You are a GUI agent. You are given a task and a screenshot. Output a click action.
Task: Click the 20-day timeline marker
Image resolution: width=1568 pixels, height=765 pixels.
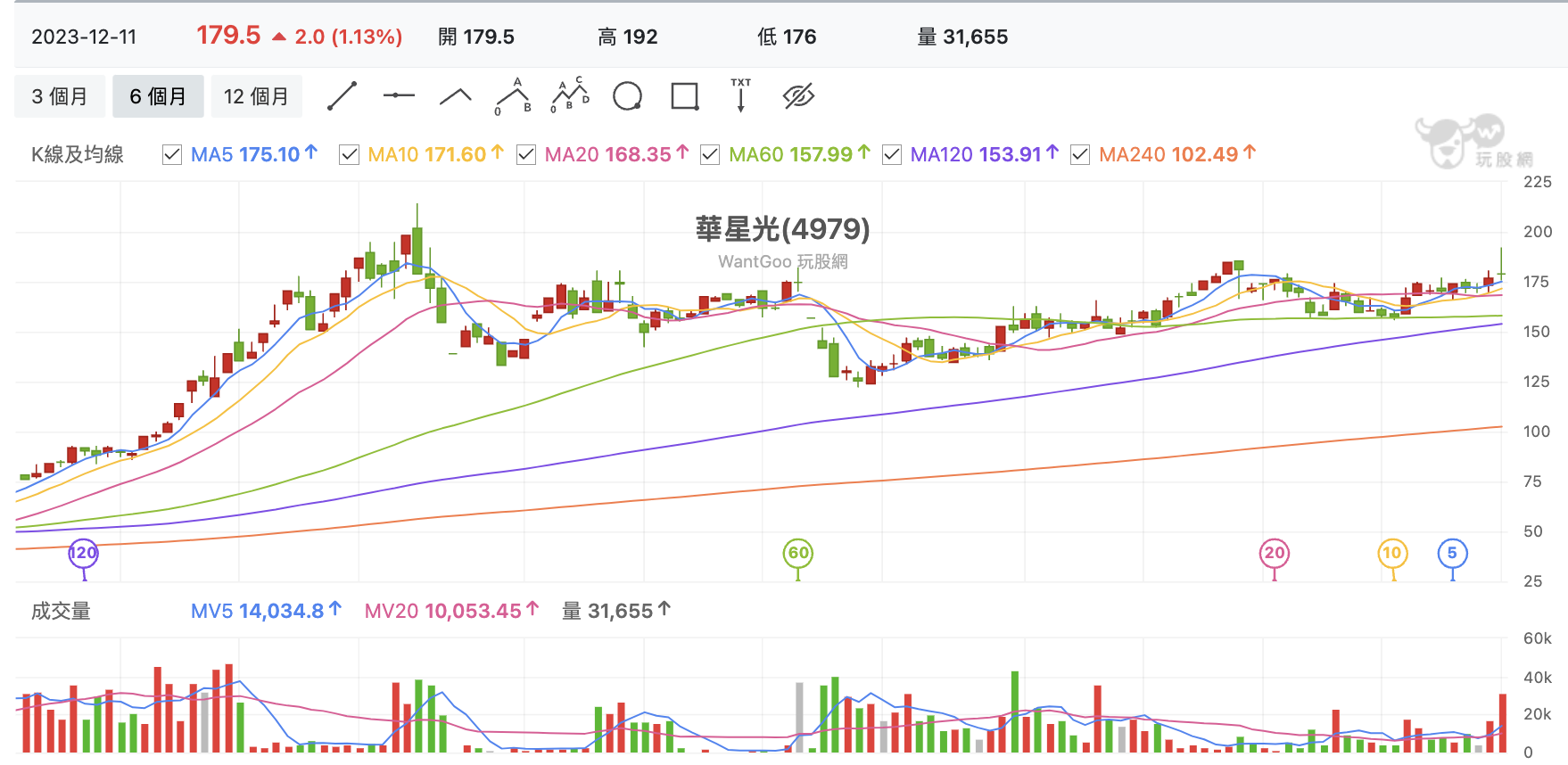click(1275, 553)
